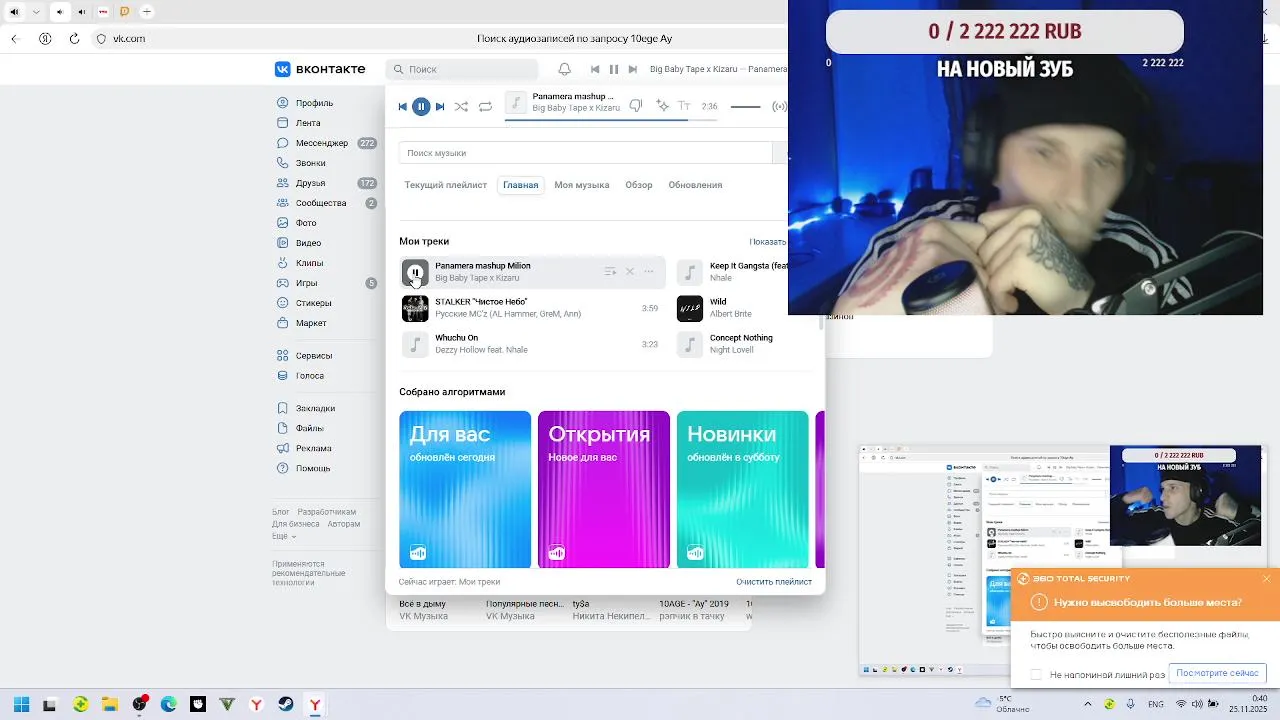Pause music with round blue button

click(421, 106)
